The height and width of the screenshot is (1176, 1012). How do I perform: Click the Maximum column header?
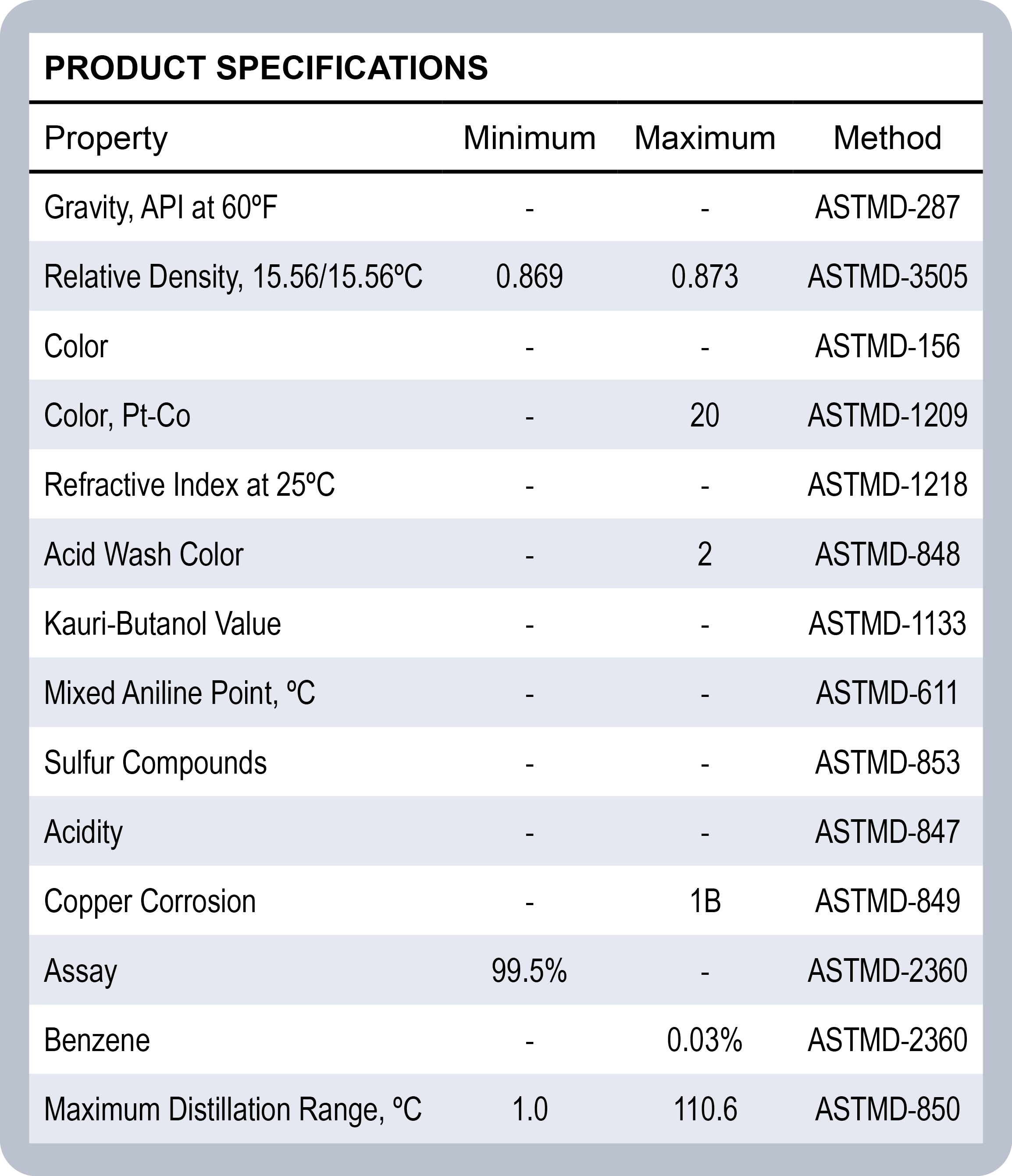(705, 138)
